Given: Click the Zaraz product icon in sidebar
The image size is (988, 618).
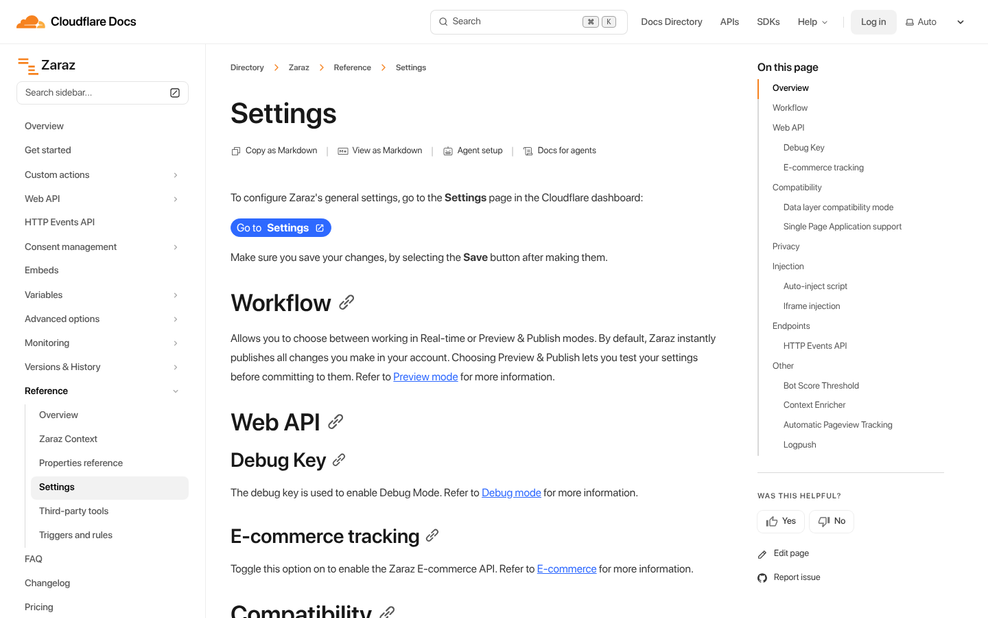Looking at the screenshot, I should point(27,66).
